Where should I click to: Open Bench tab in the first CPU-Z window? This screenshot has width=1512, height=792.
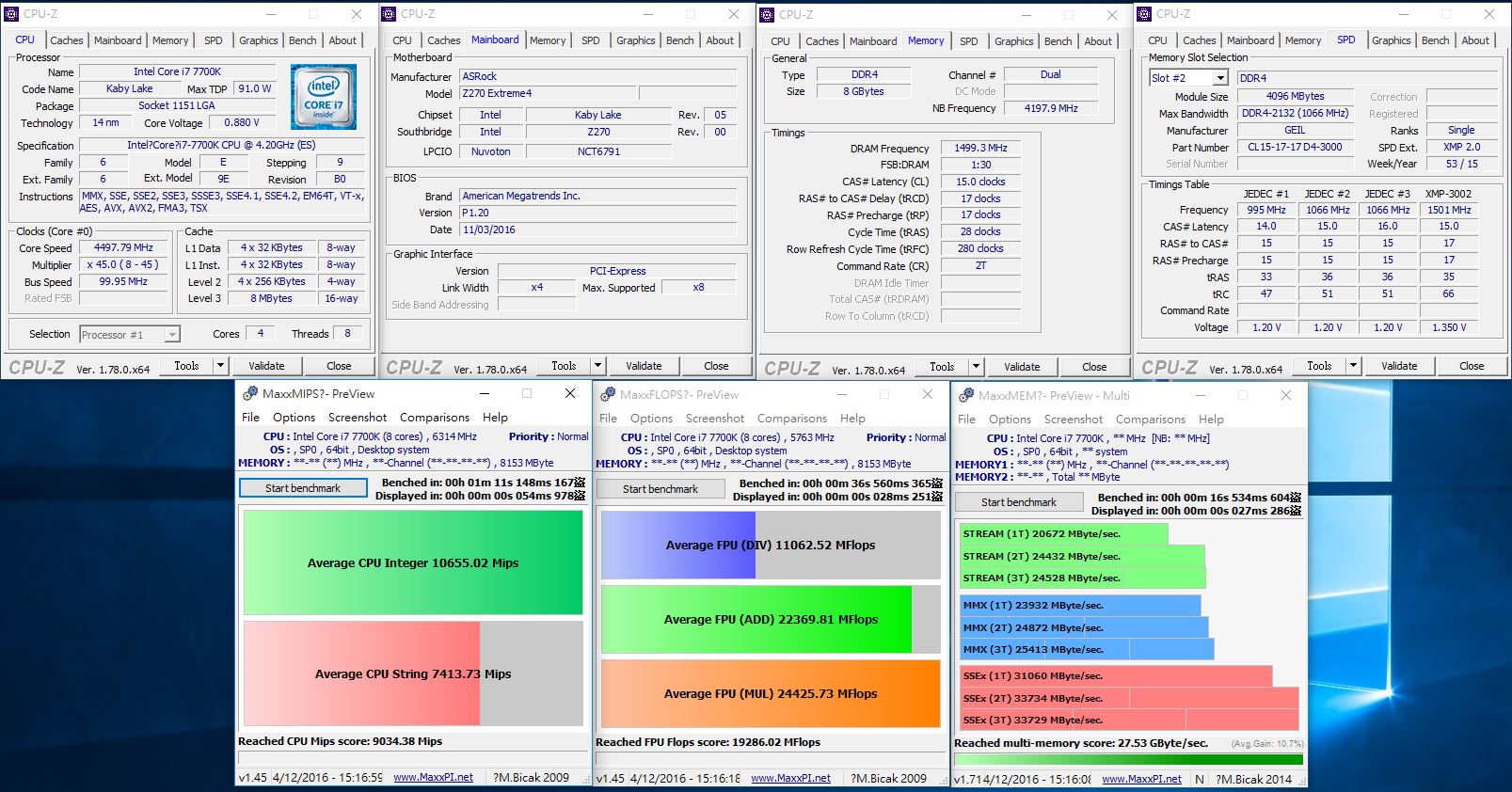[302, 40]
